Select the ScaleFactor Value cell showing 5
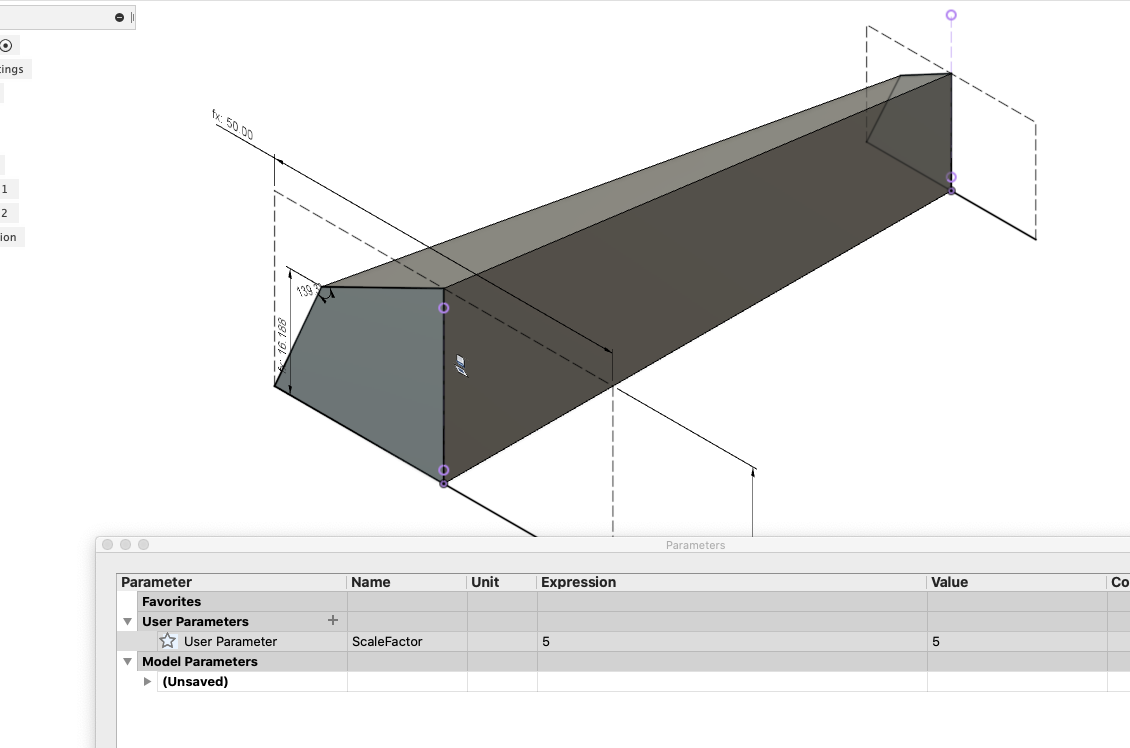Screen dimensions: 1130x748 point(1017,641)
